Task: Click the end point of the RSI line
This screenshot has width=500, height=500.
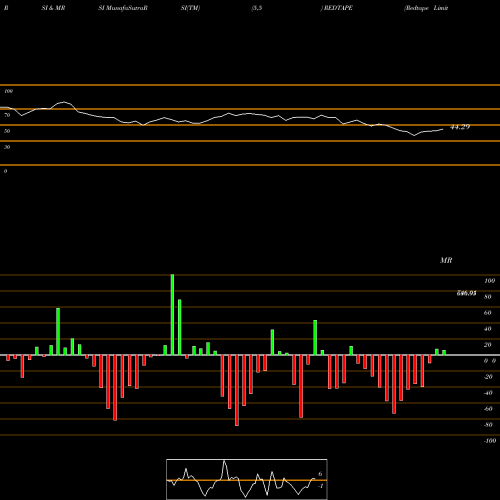Action: 443,129
